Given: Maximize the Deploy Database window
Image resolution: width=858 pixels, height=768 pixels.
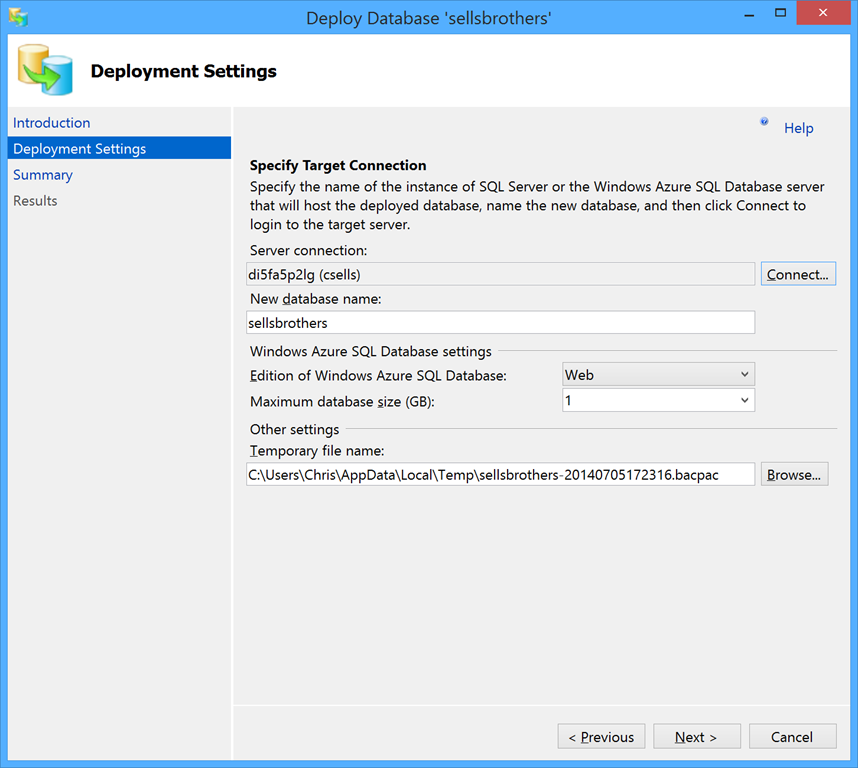Looking at the screenshot, I should [780, 13].
